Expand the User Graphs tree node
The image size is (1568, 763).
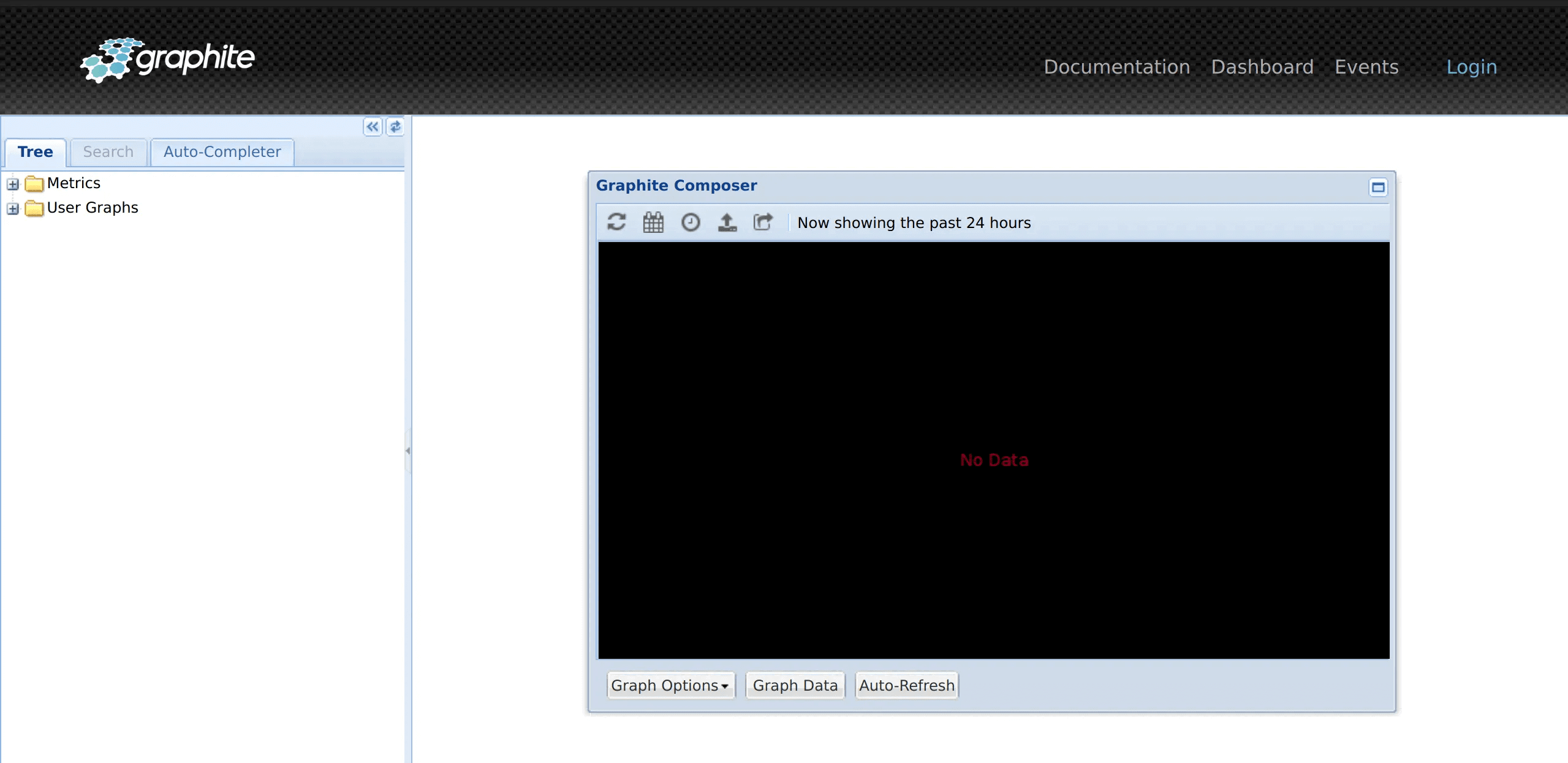[x=13, y=208]
